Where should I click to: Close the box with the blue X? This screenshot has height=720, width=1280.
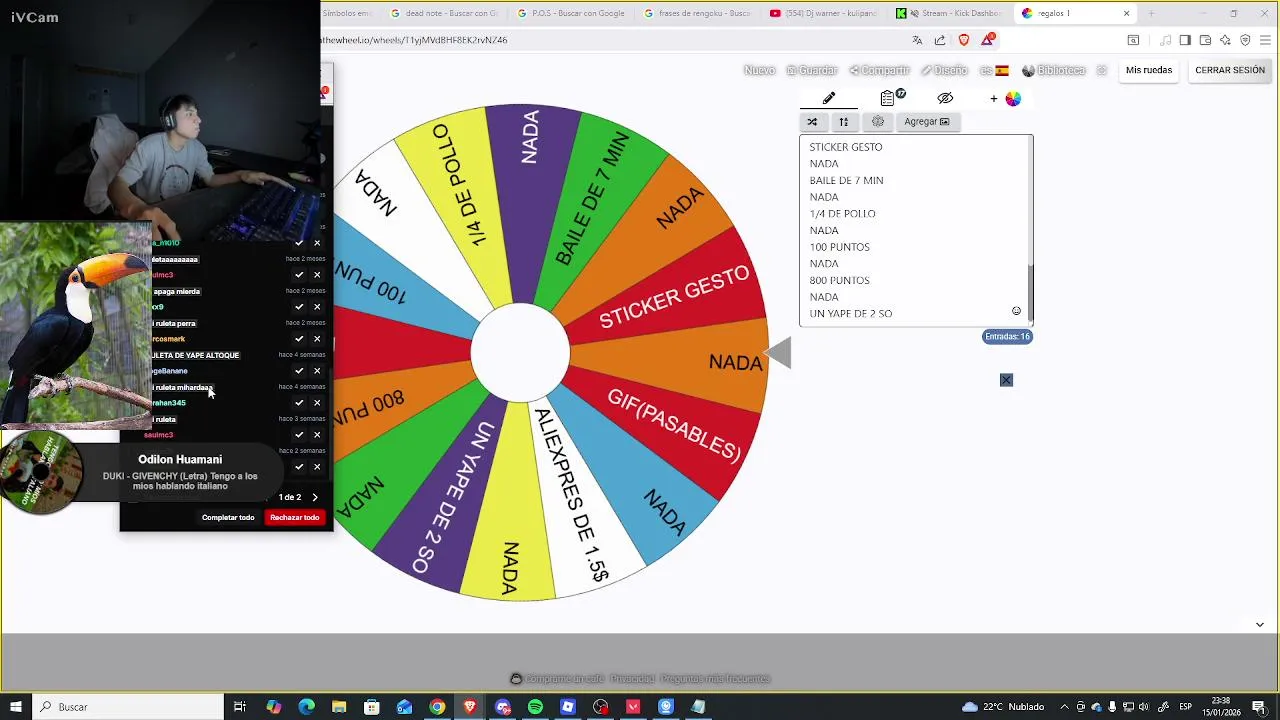1006,380
